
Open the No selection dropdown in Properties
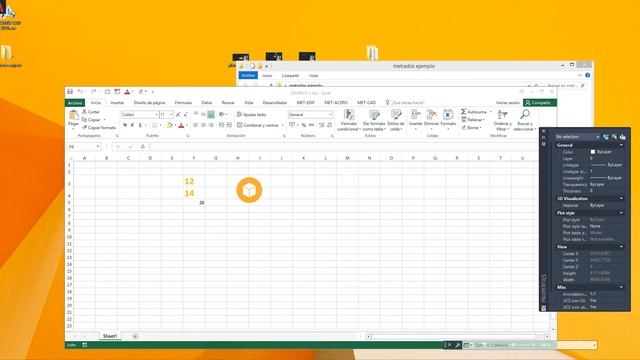(x=577, y=137)
